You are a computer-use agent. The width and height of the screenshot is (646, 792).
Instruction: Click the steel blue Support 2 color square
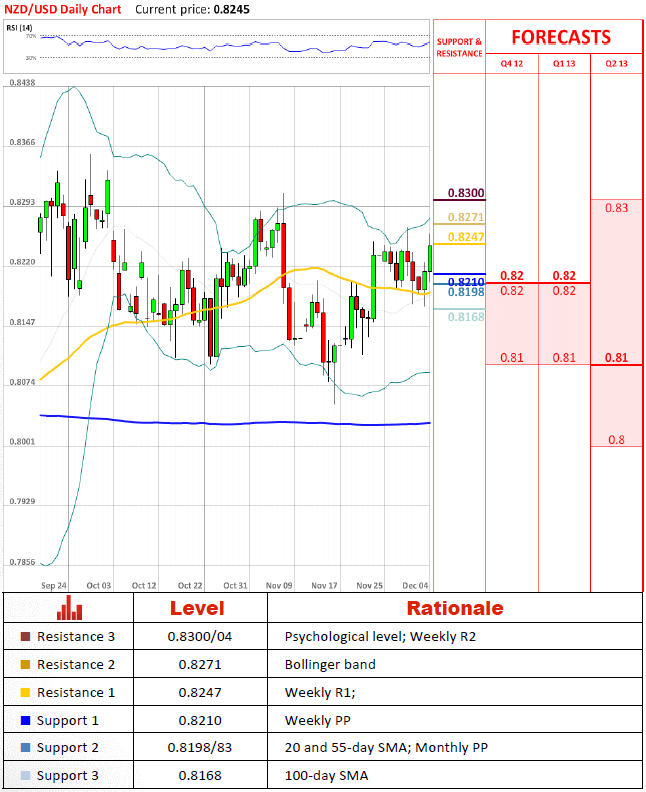(x=25, y=749)
